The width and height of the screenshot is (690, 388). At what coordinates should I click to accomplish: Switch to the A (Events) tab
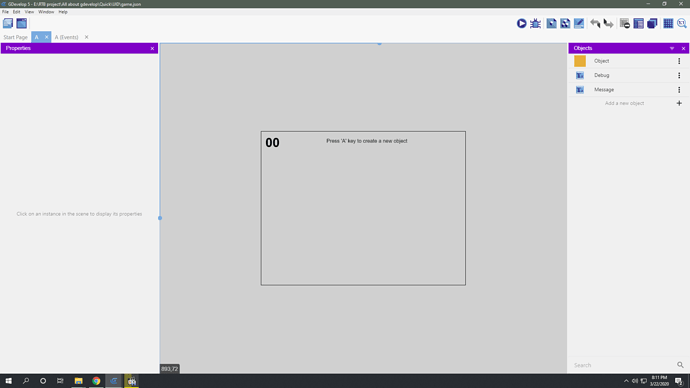click(66, 37)
